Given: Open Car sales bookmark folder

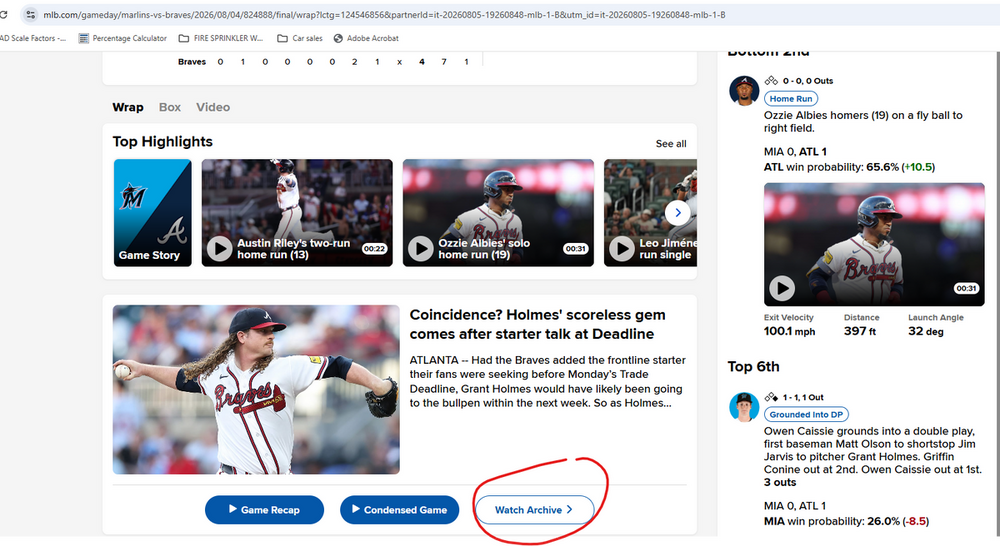Looking at the screenshot, I should pyautogui.click(x=300, y=38).
